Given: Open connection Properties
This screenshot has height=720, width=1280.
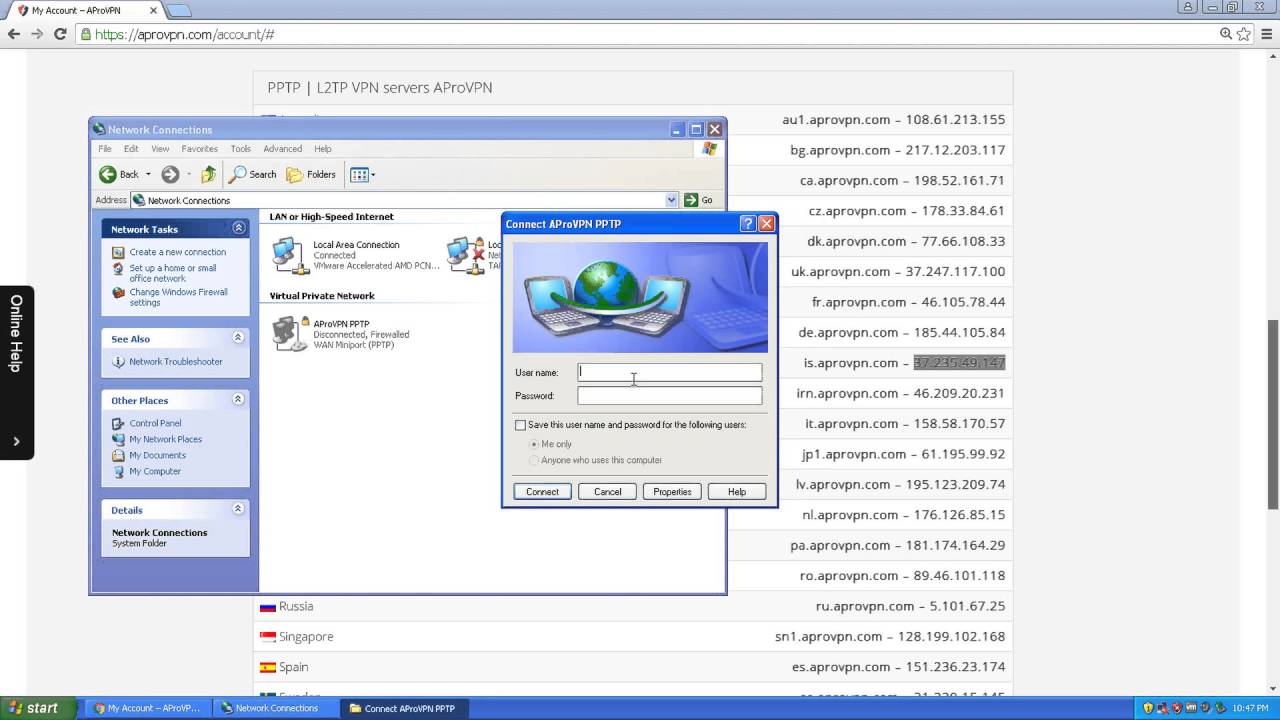Looking at the screenshot, I should [672, 492].
